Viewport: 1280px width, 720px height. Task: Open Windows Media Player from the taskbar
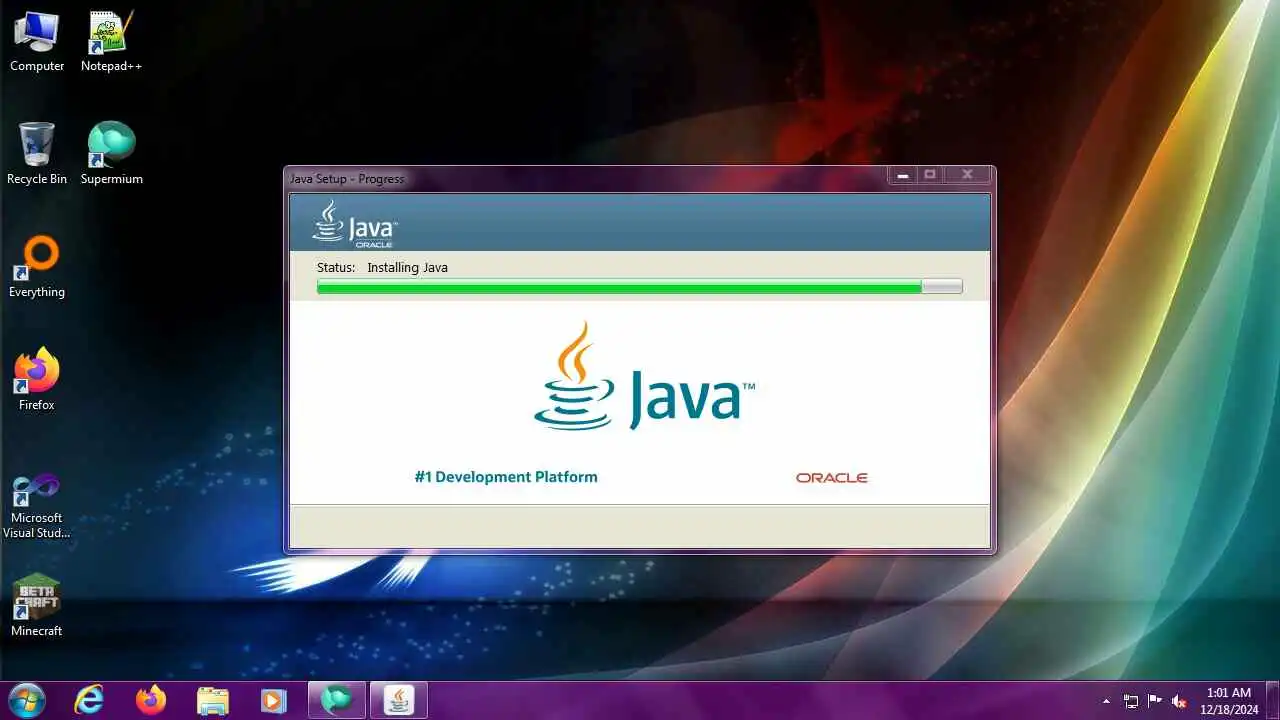click(x=274, y=700)
